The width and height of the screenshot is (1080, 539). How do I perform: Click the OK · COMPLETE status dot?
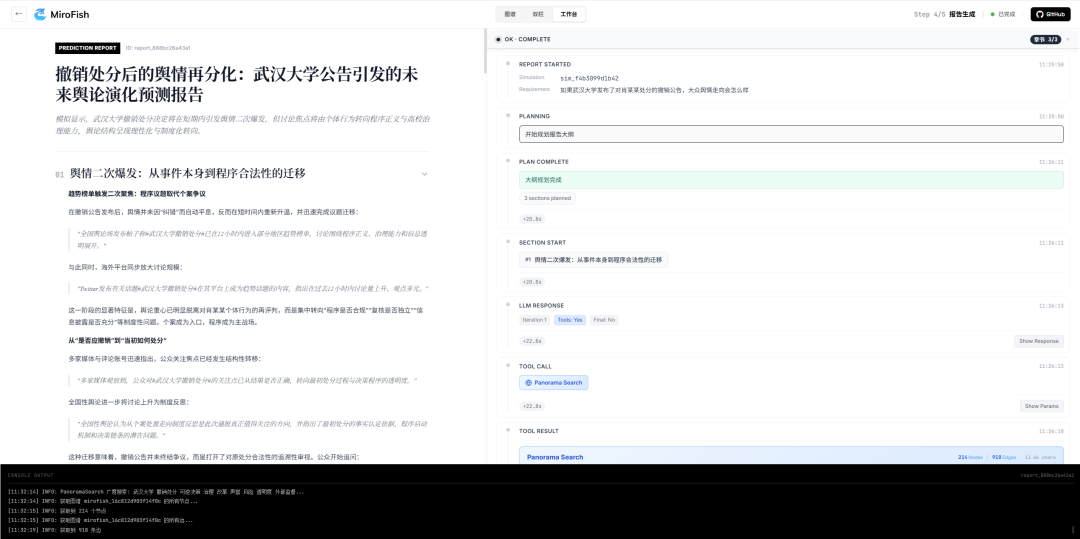[x=498, y=39]
